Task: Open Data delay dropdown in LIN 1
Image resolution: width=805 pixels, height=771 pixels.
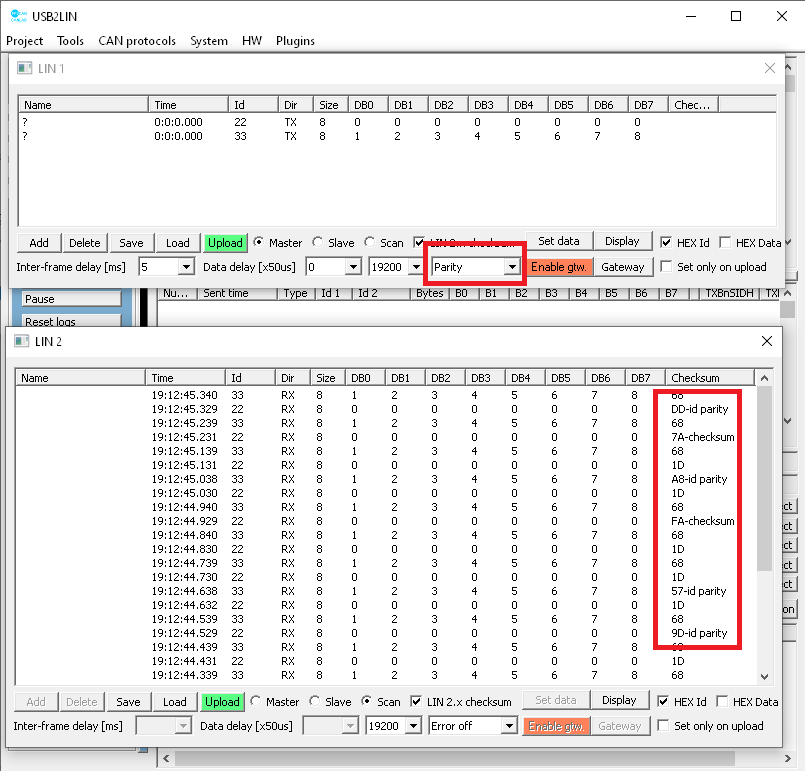Action: (353, 267)
